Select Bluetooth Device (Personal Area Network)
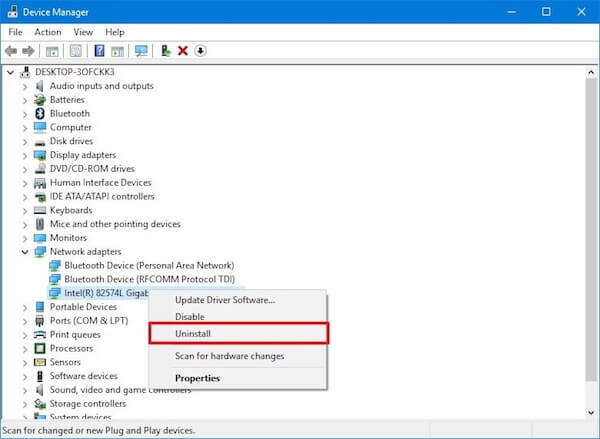The height and width of the screenshot is (439, 600). tap(149, 265)
